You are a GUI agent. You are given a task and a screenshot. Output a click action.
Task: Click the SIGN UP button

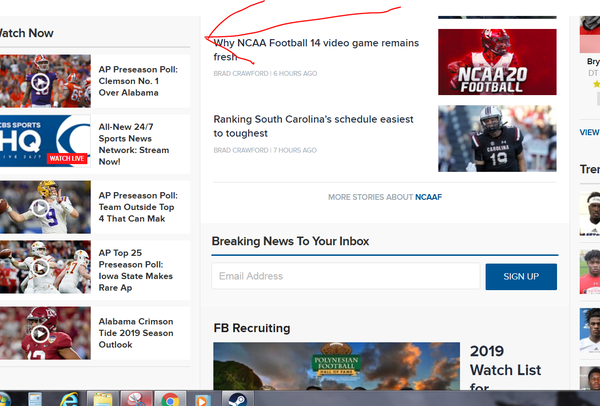click(521, 276)
